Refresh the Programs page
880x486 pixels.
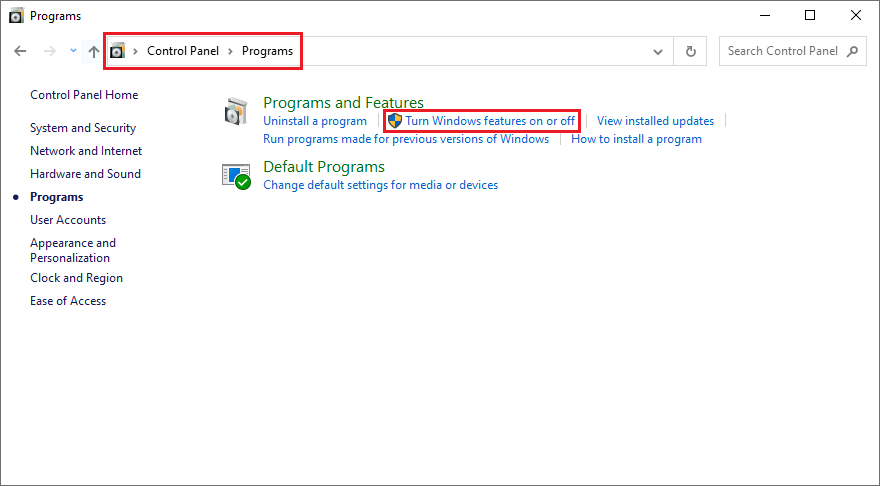point(690,51)
